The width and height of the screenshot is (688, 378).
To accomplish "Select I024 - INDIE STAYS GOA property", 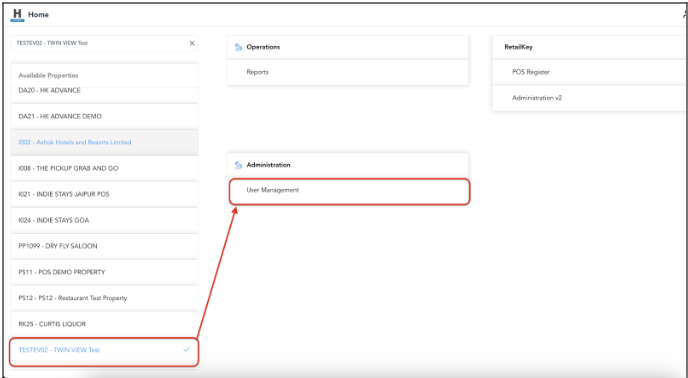I will point(104,220).
